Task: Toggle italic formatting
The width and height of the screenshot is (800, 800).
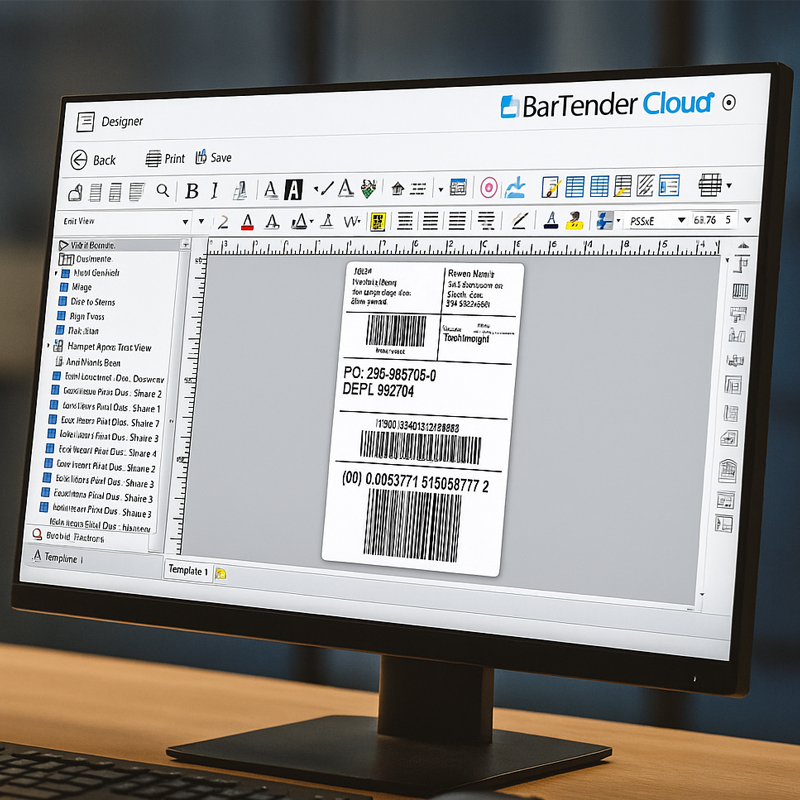Action: tap(215, 190)
